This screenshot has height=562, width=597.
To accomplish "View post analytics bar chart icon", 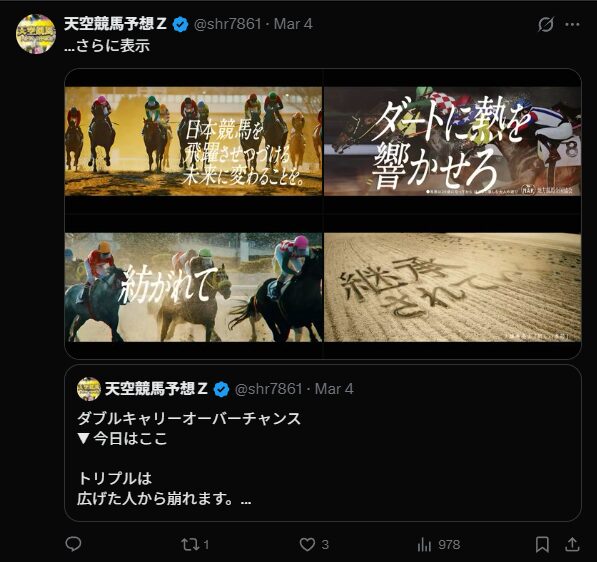I will (424, 544).
